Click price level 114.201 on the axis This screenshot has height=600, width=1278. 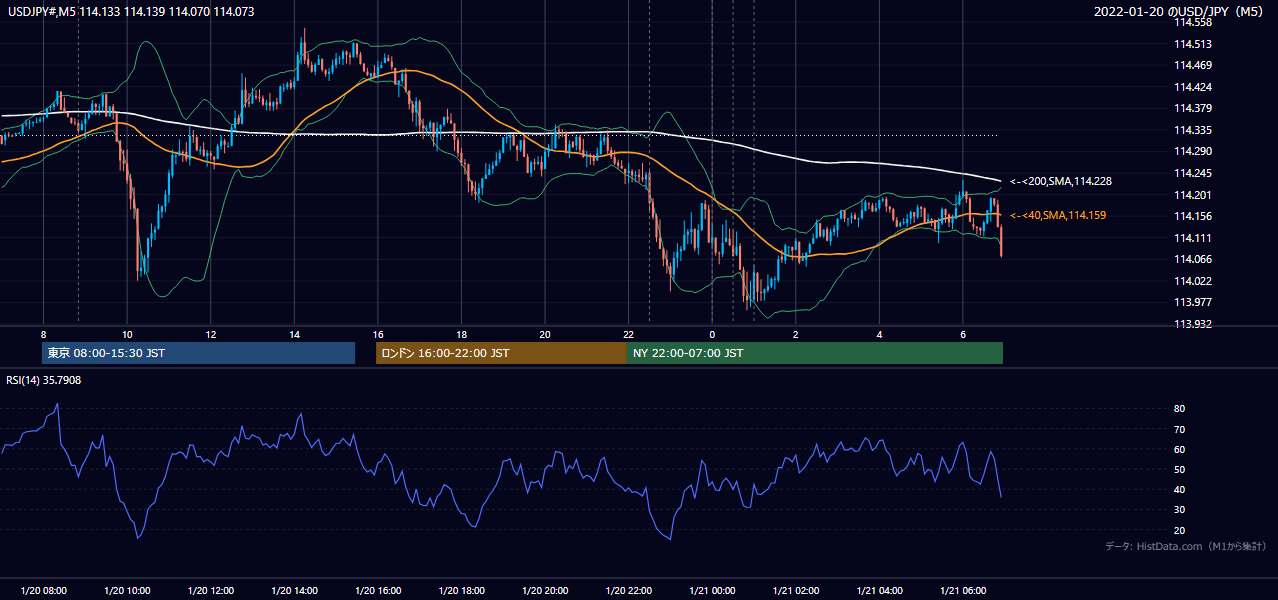click(x=1193, y=195)
